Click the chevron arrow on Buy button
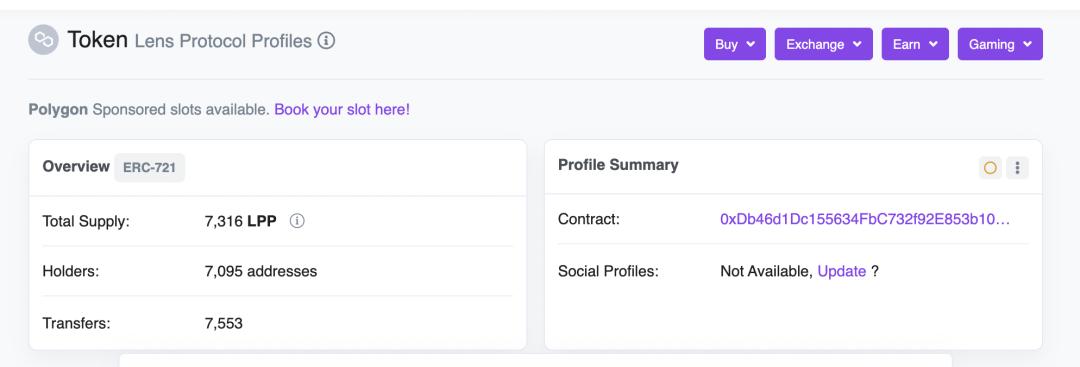 point(751,44)
